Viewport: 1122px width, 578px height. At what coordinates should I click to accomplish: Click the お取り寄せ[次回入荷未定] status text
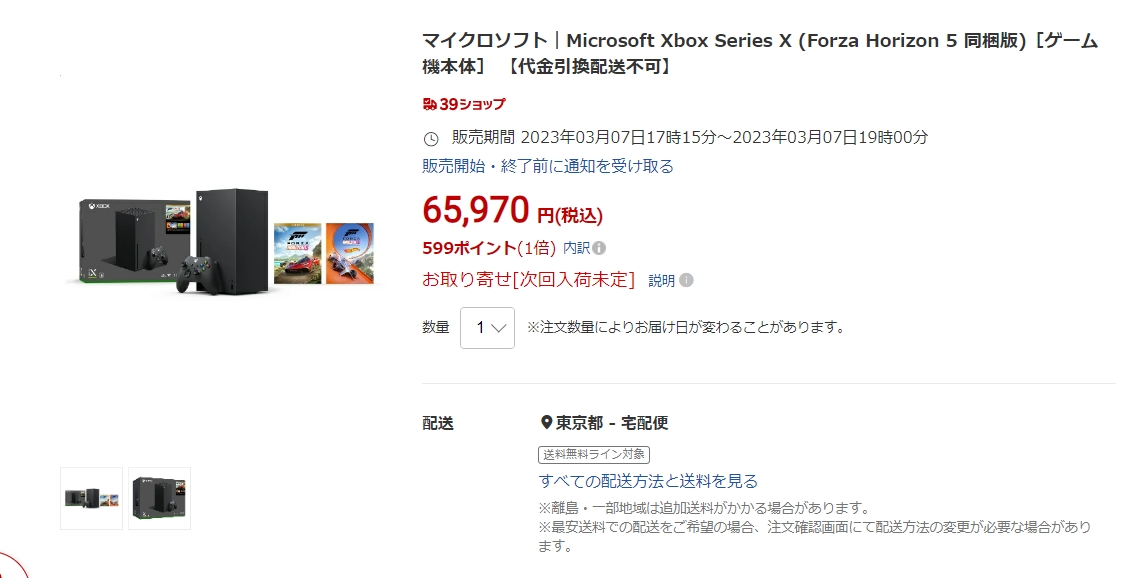click(529, 280)
